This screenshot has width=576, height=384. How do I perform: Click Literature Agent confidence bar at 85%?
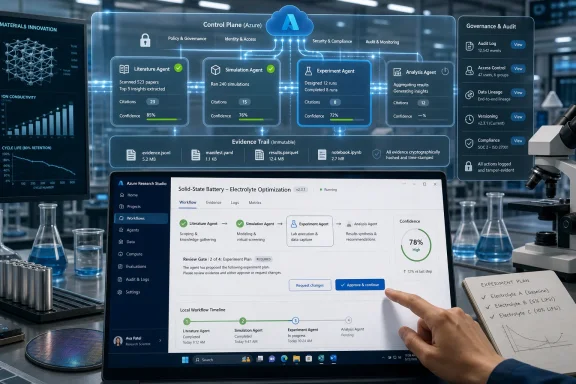pos(164,119)
